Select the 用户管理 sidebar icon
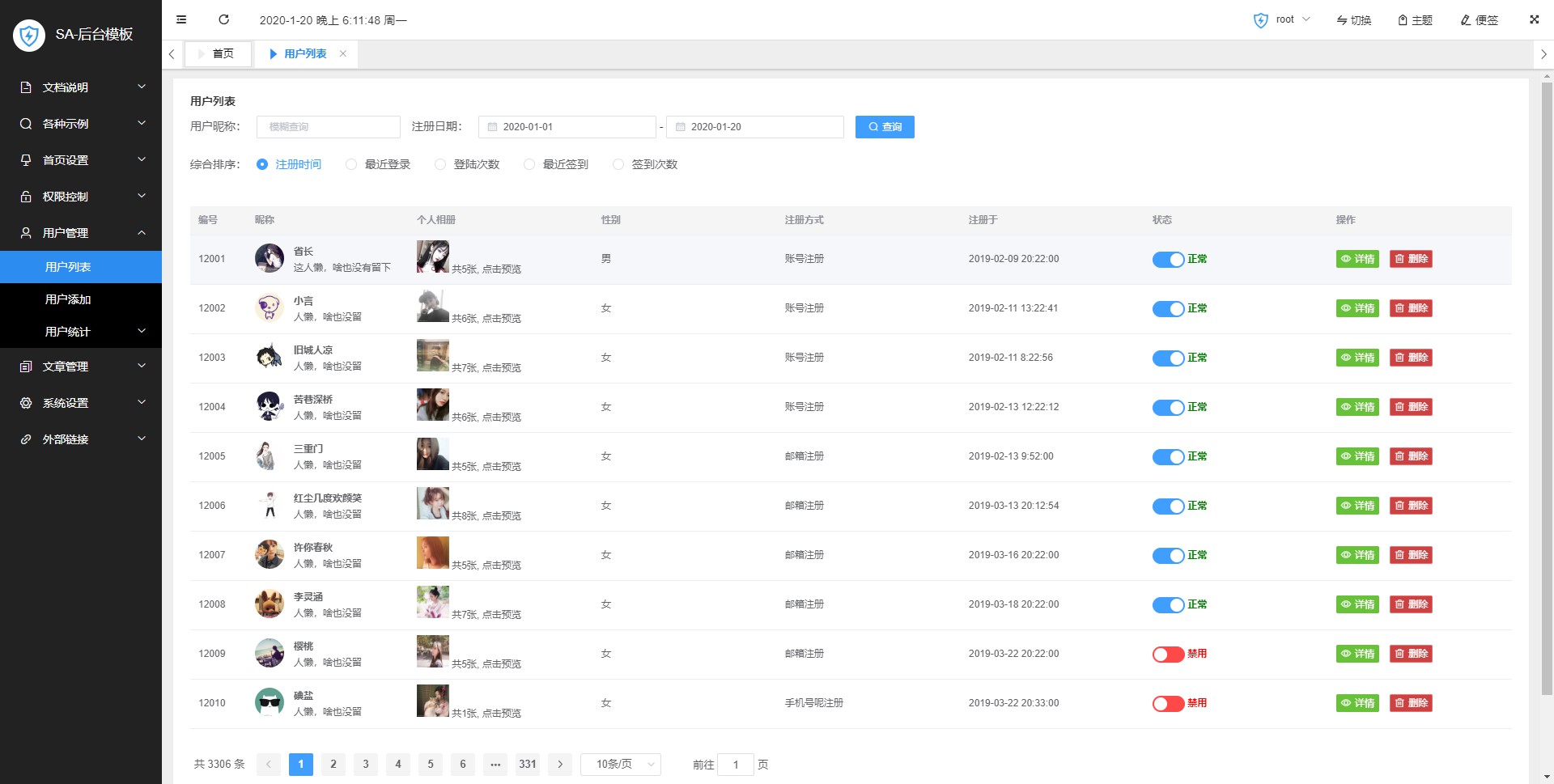Image resolution: width=1554 pixels, height=784 pixels. (24, 233)
